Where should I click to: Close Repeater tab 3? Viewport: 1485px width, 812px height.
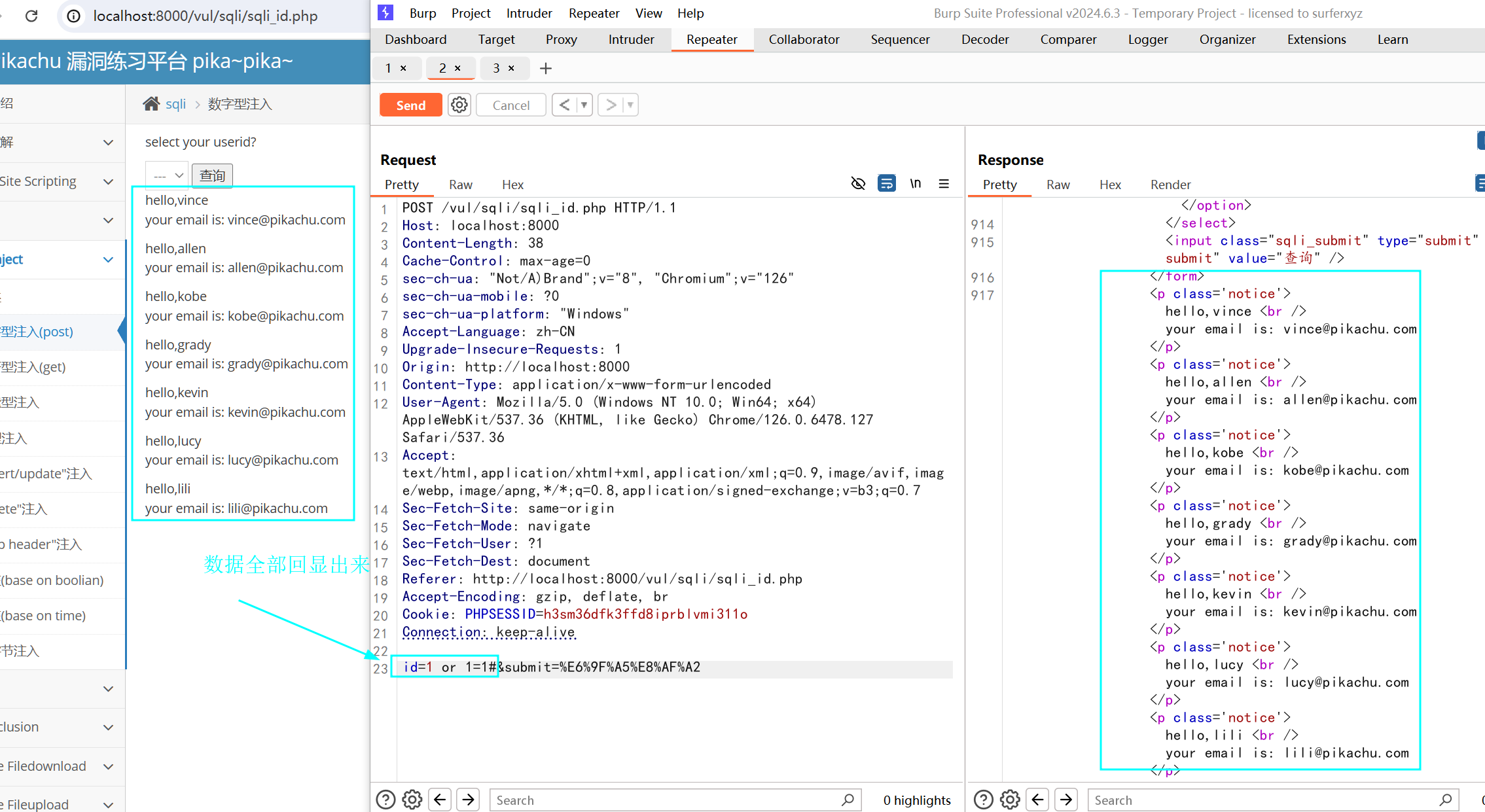coord(512,68)
